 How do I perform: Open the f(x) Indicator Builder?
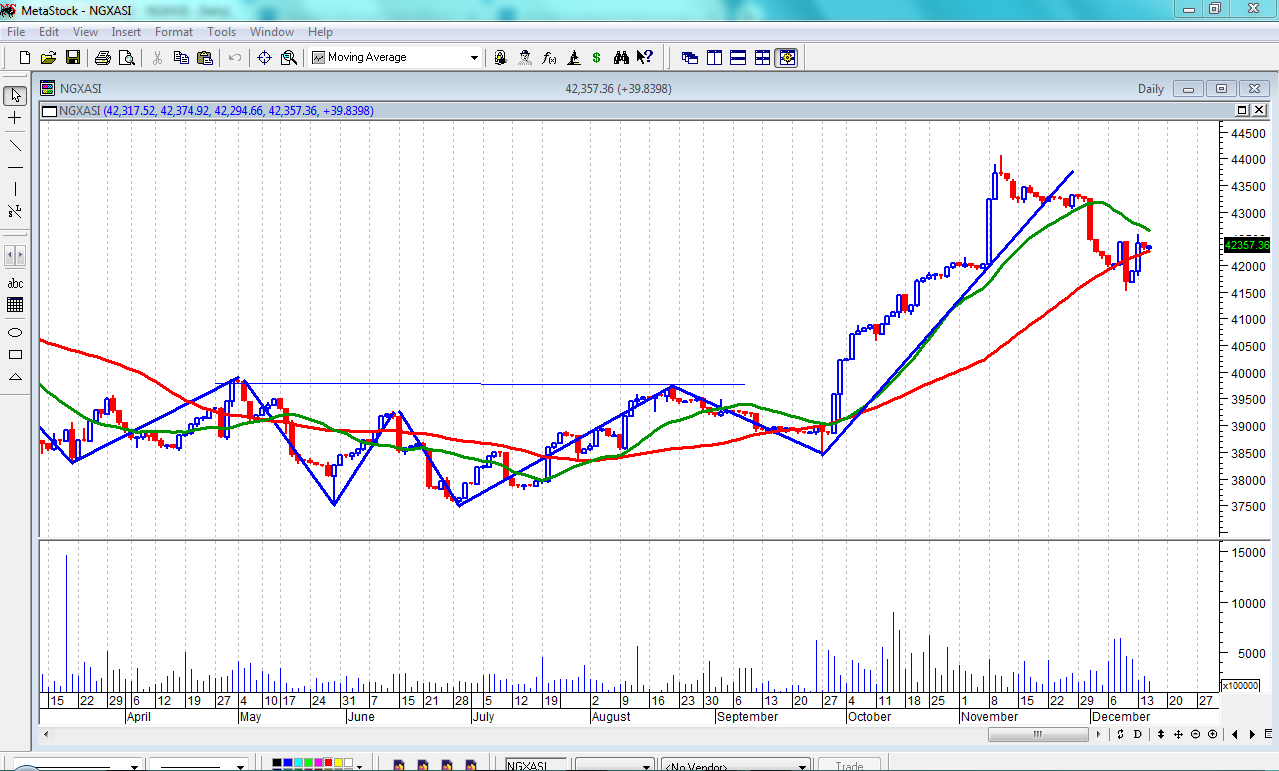[549, 58]
